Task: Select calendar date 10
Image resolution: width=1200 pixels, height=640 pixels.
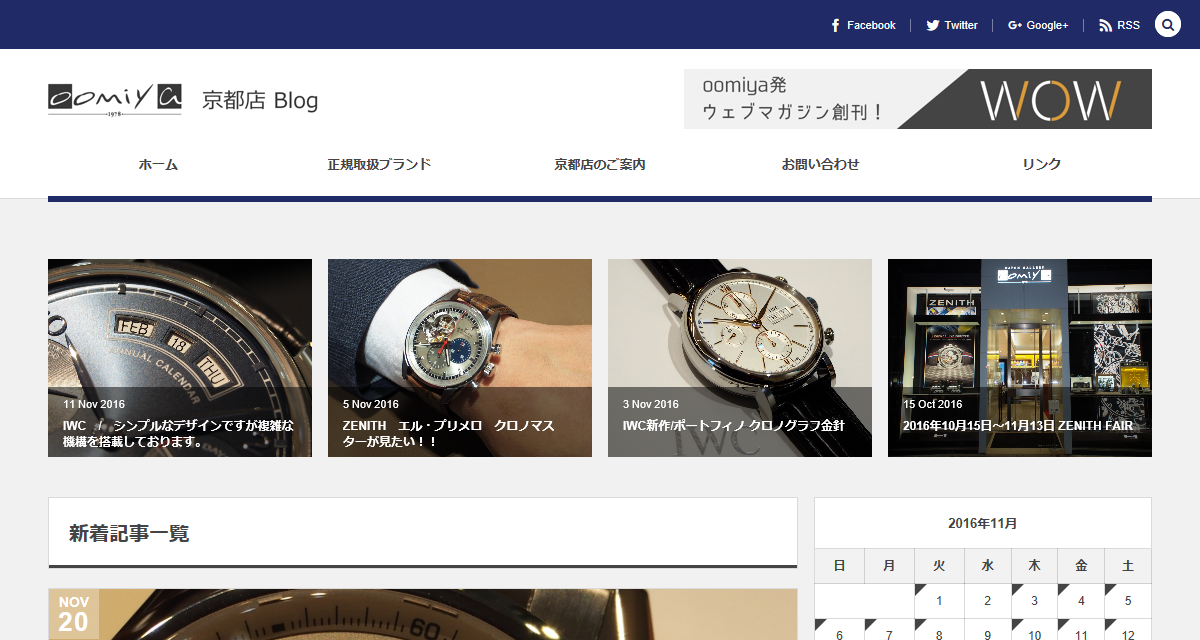Action: (1034, 632)
